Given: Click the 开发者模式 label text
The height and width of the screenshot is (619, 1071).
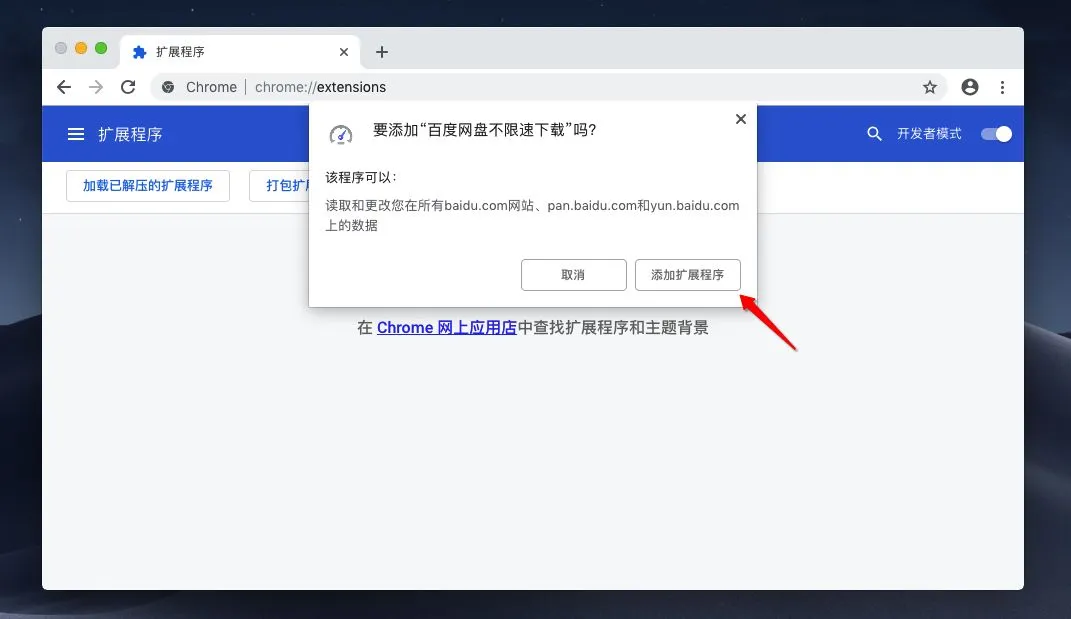Looking at the screenshot, I should click(x=929, y=134).
